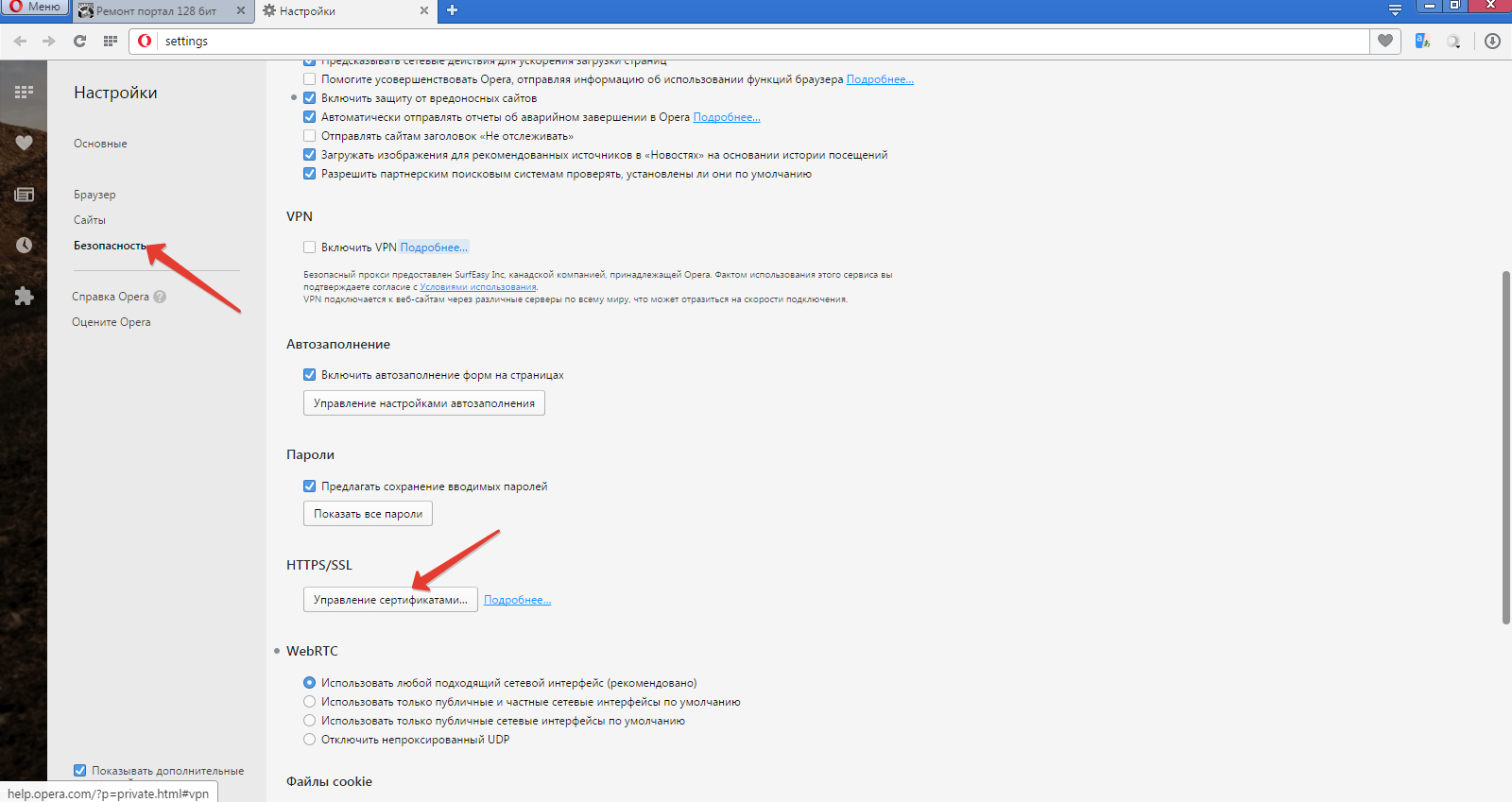The height and width of the screenshot is (802, 1512).
Task: Open bookmarks heart in sidebar
Action: 24,143
